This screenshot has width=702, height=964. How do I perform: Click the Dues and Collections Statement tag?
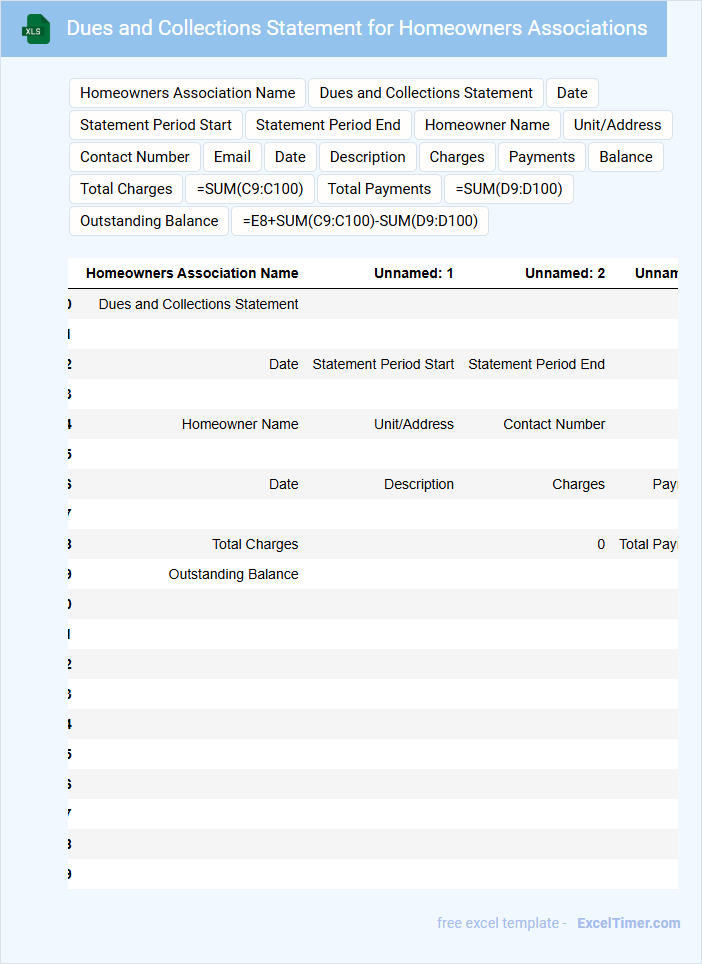coord(426,93)
